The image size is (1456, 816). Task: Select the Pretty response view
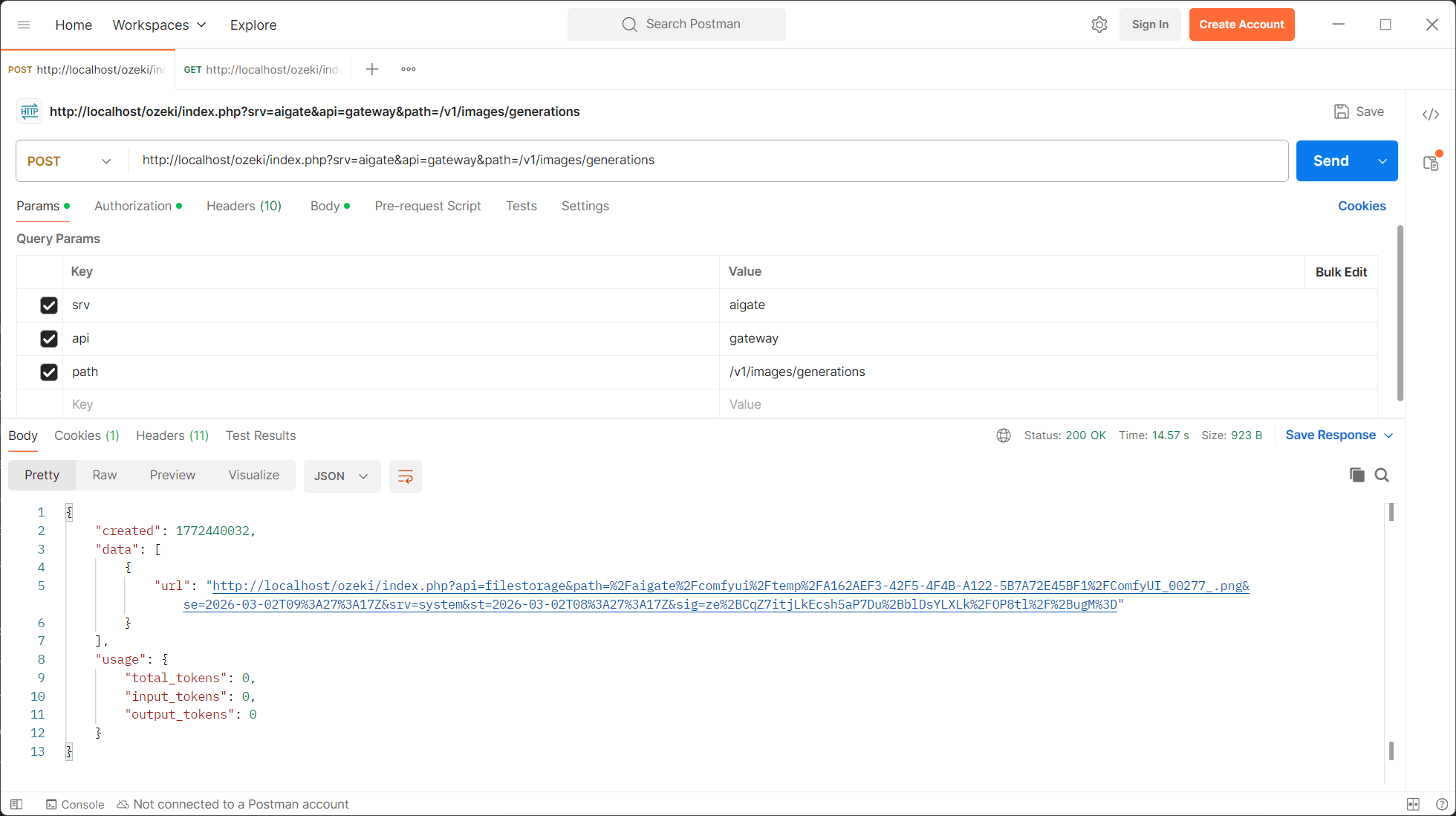pyautogui.click(x=42, y=476)
